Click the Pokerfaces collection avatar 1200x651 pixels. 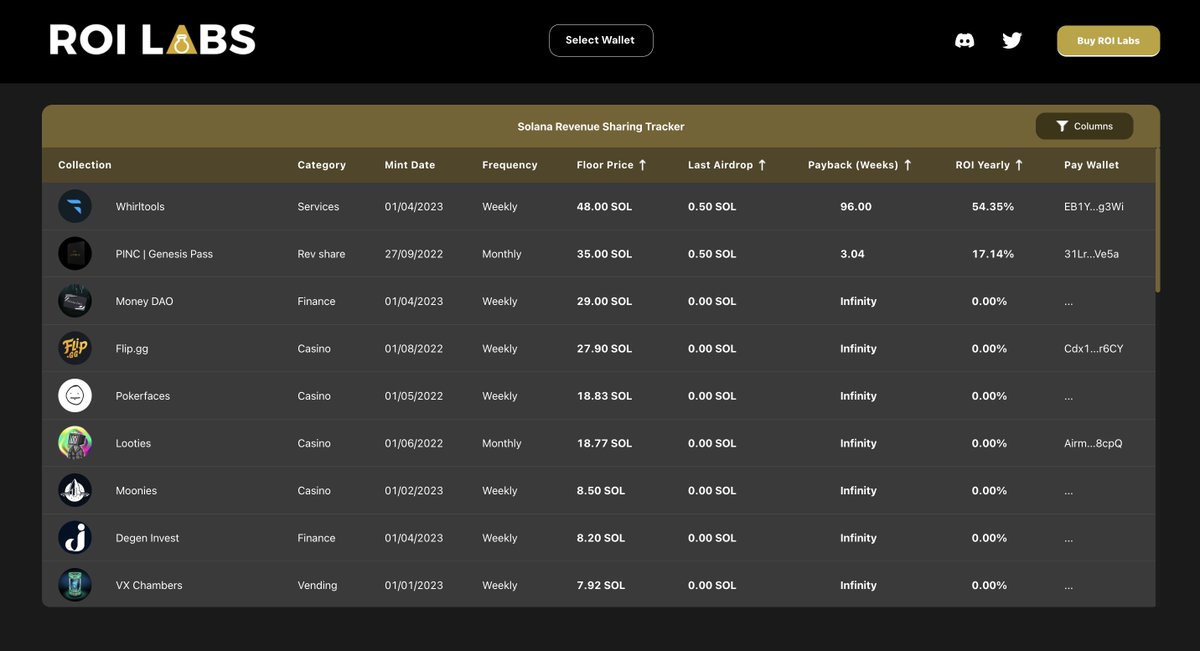pos(75,396)
